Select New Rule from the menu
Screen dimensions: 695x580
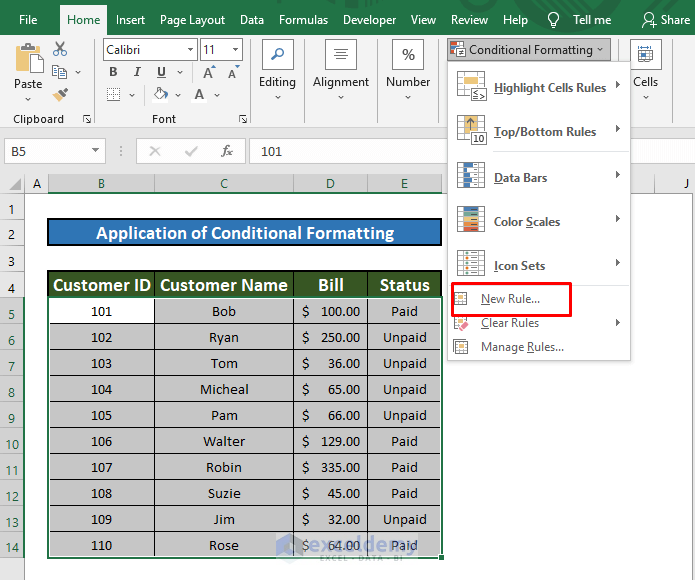510,299
